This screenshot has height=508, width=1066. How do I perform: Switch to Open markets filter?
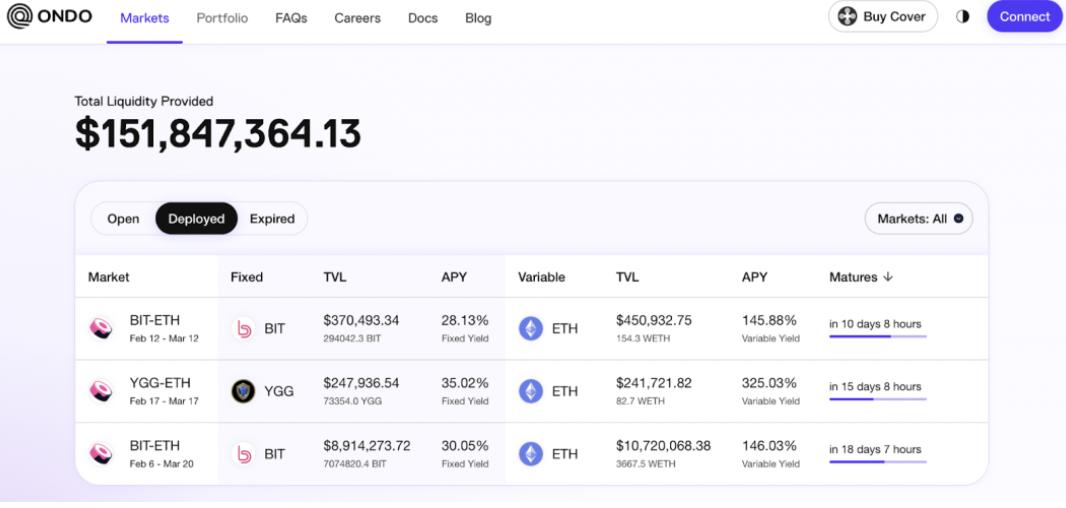tap(123, 219)
